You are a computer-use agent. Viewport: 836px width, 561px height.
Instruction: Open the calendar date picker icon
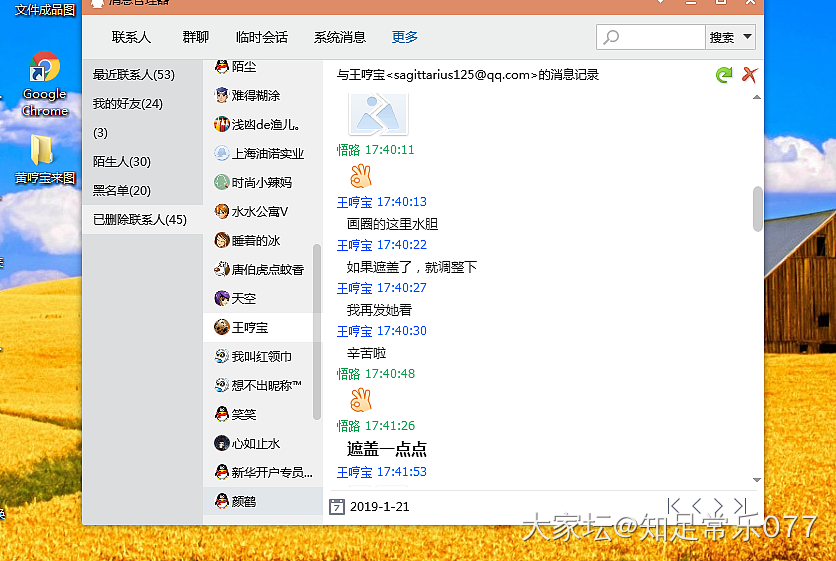point(337,506)
